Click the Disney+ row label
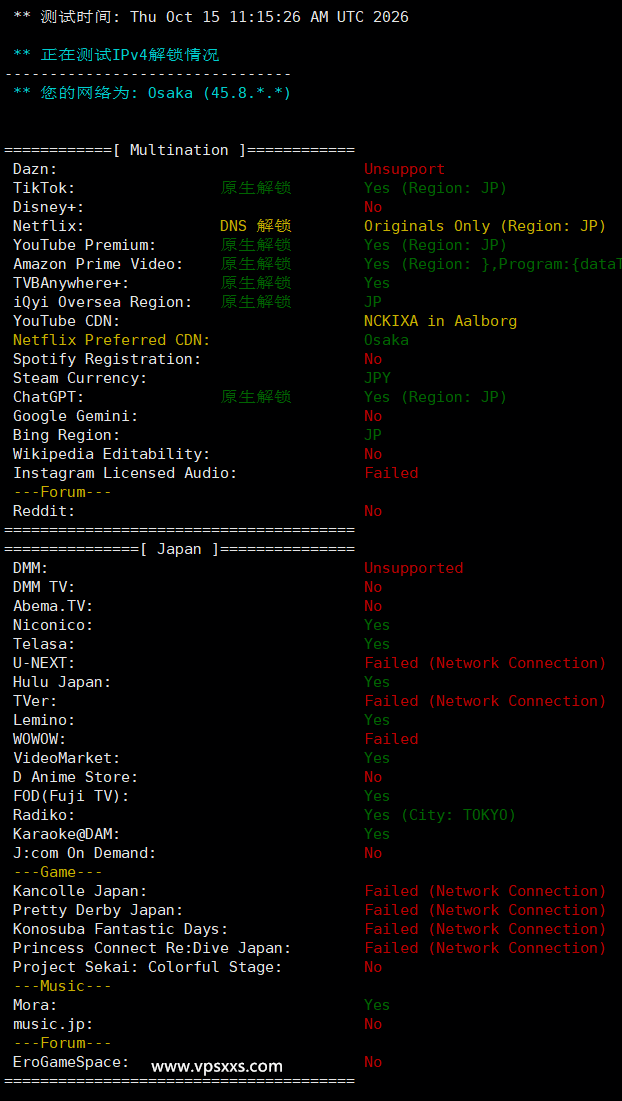Screen dimensions: 622x1101 [x=48, y=207]
